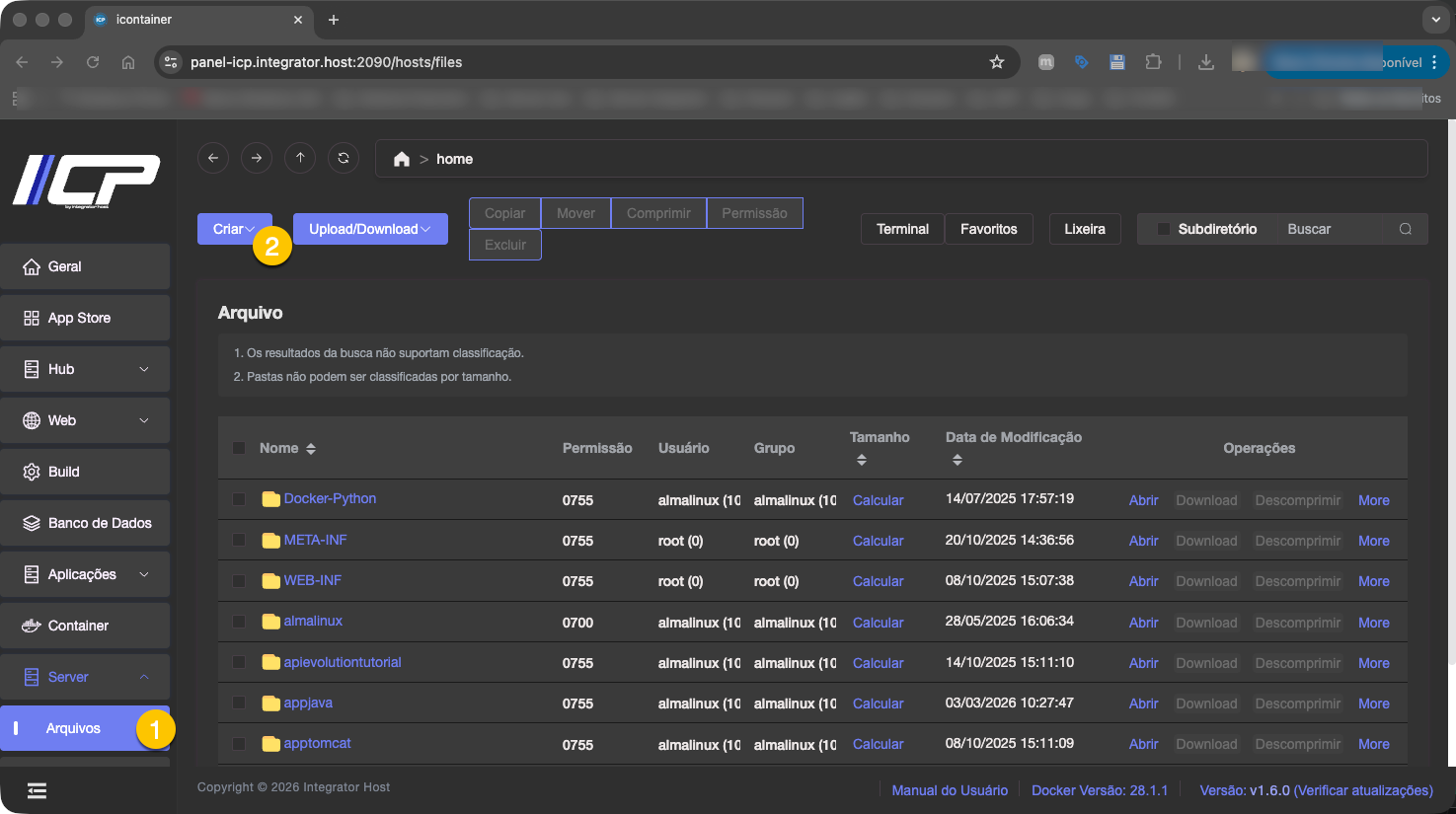Navigate forward in file manager history

[x=257, y=158]
